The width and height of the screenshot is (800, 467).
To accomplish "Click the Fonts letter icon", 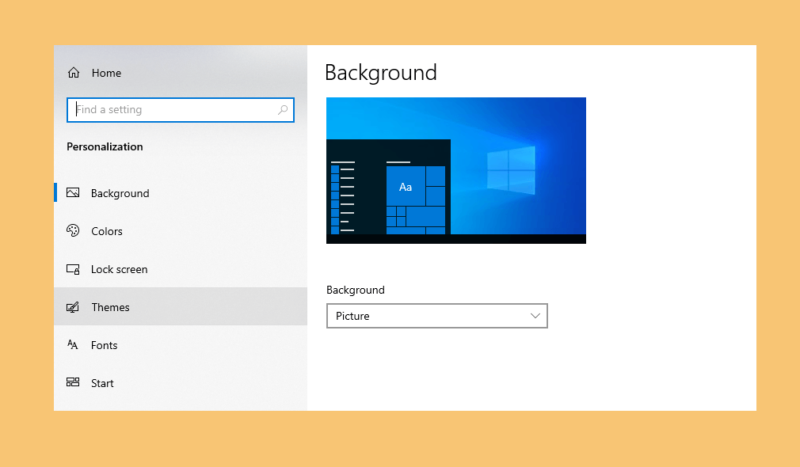I will (x=73, y=345).
